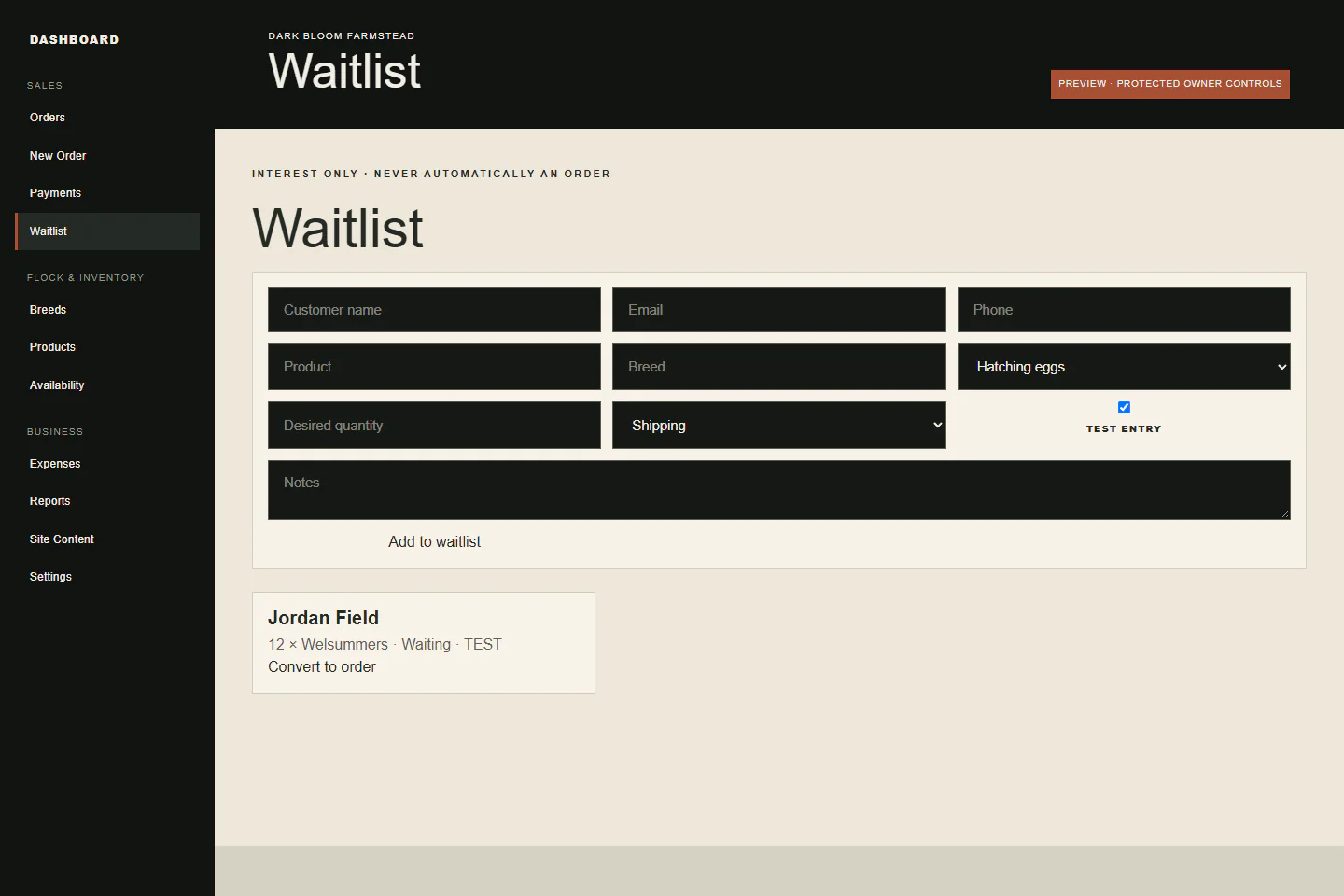Click the 'Interest only · never automatically an order' text
Screen dimensions: 1344x896
tap(431, 175)
